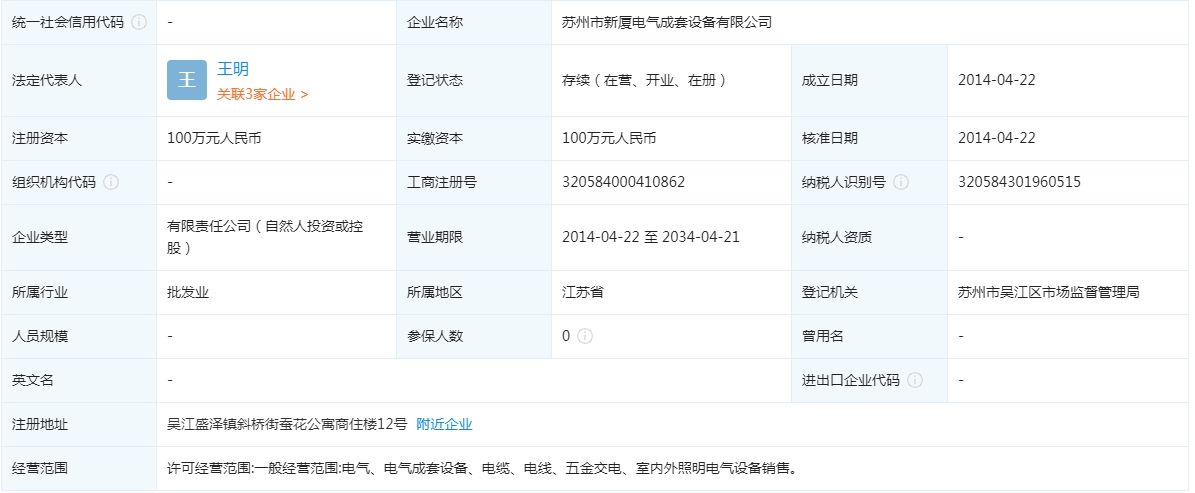Select company name 苏州市新厦电气成套设备有限公司
Screen dimensions: 1195x493
coord(667,22)
